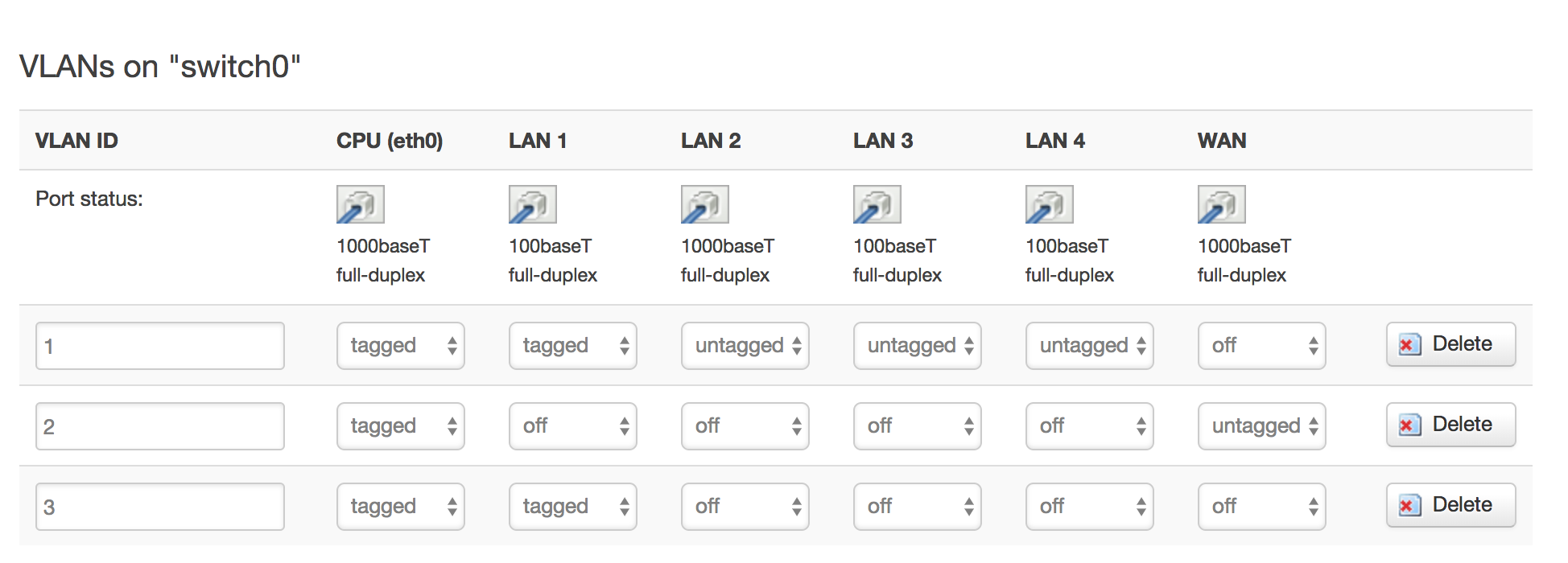
Task: Open WAN dropdown for VLAN 3
Action: tap(1261, 507)
